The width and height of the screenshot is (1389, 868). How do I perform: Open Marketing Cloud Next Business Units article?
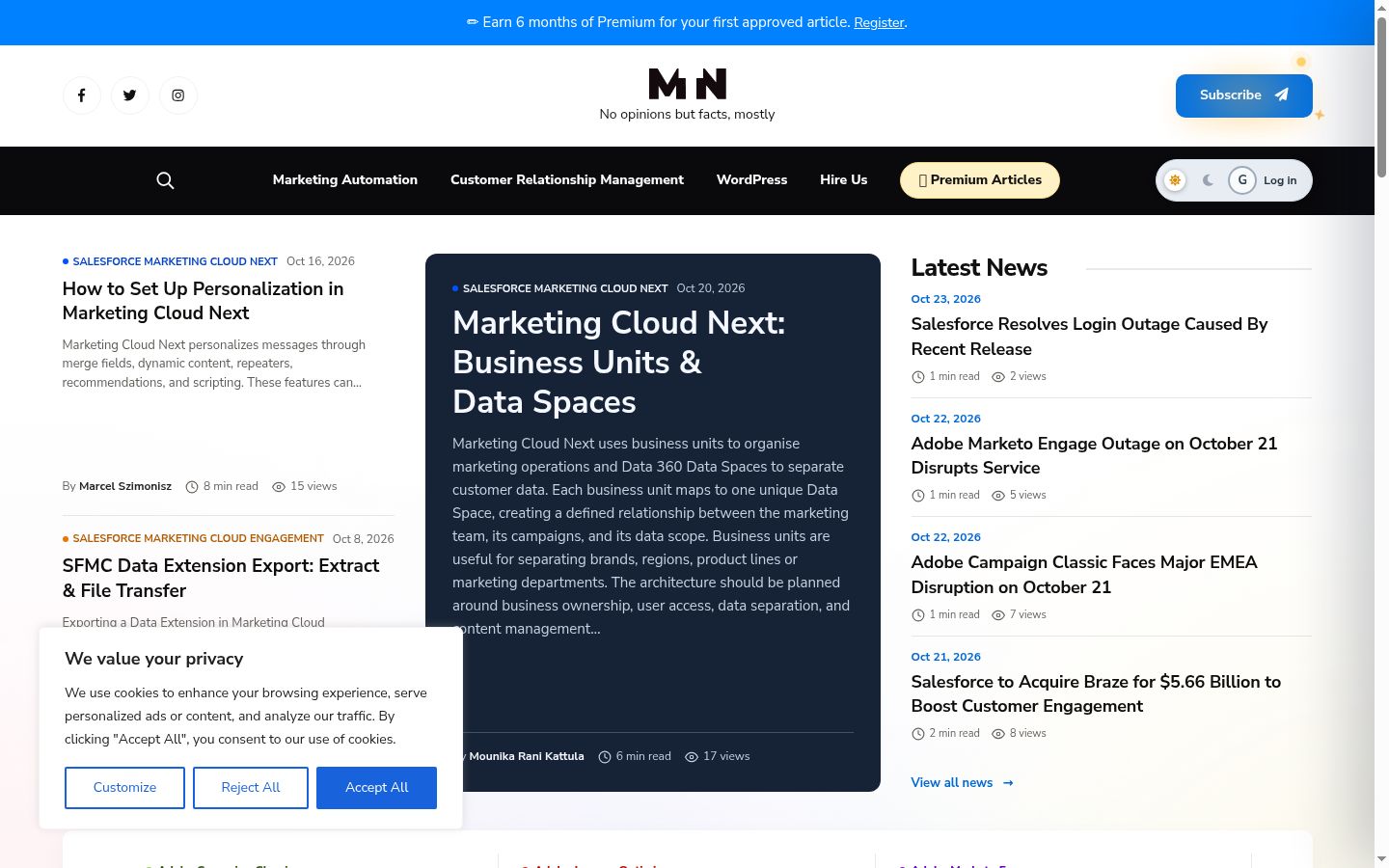(619, 362)
